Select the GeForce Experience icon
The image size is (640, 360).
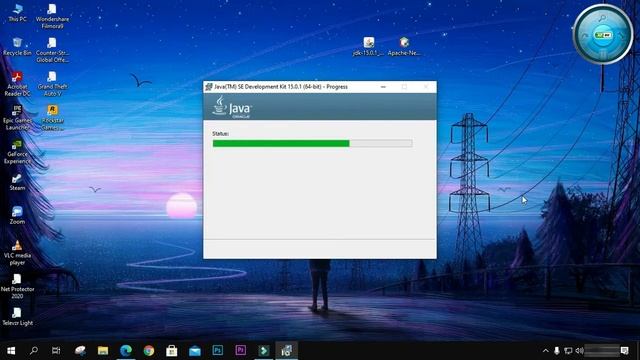coord(17,151)
